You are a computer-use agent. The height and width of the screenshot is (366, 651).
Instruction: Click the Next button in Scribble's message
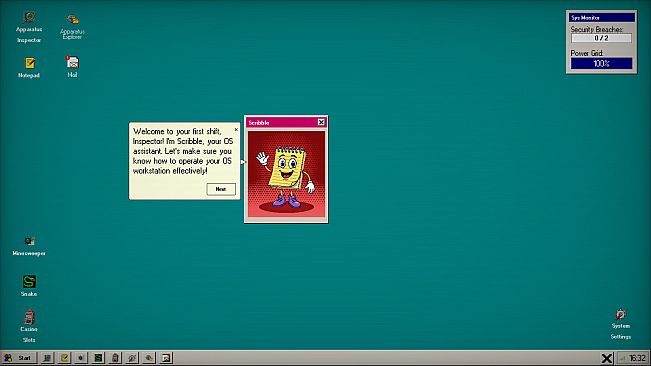(221, 189)
